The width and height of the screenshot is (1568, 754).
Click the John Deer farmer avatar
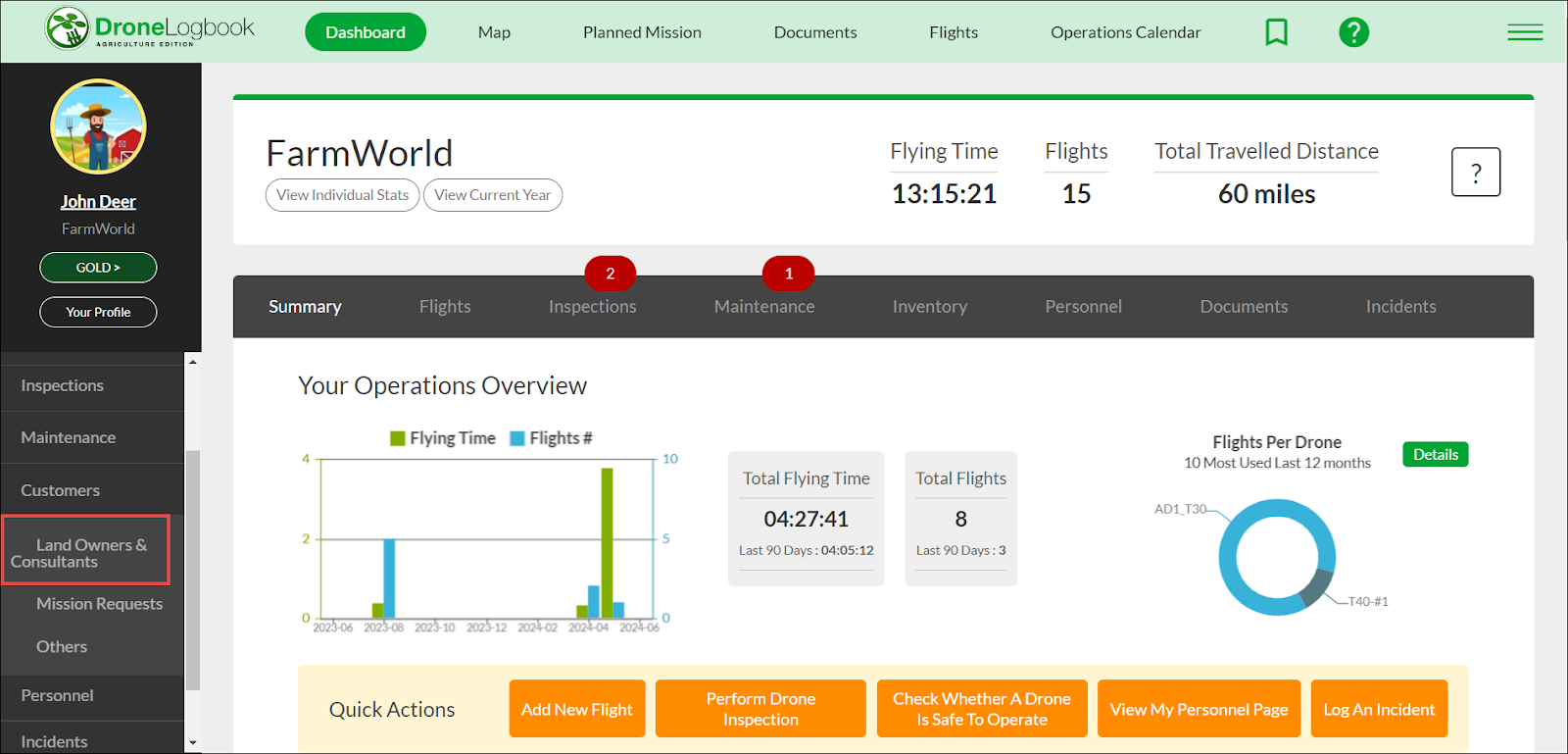(98, 126)
